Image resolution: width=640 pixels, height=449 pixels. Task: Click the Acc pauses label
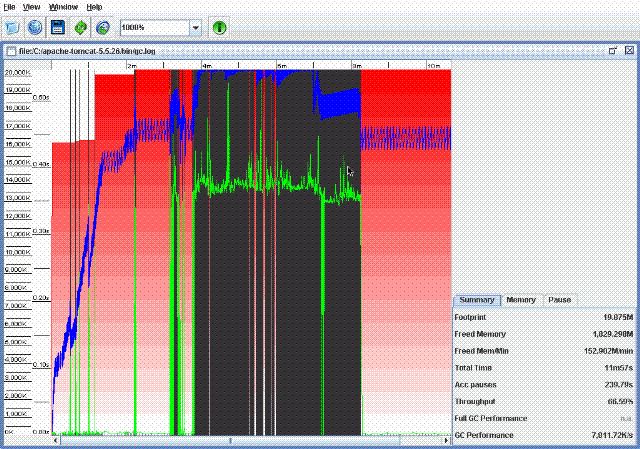coord(476,385)
